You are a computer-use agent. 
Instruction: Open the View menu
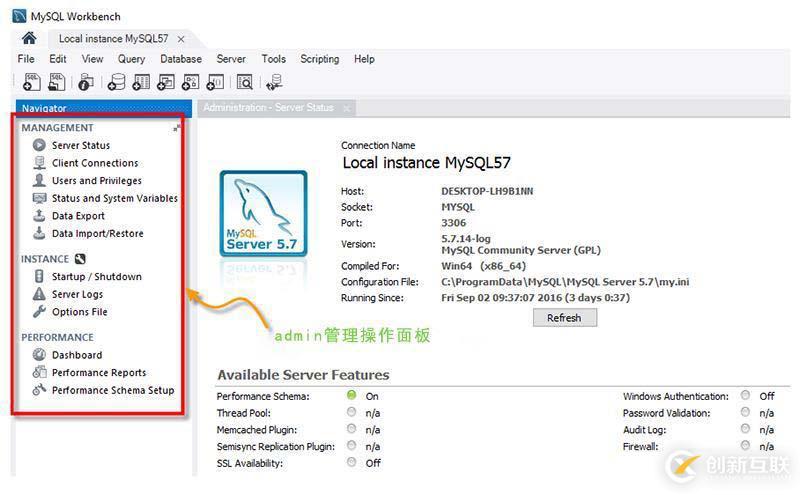(x=92, y=59)
